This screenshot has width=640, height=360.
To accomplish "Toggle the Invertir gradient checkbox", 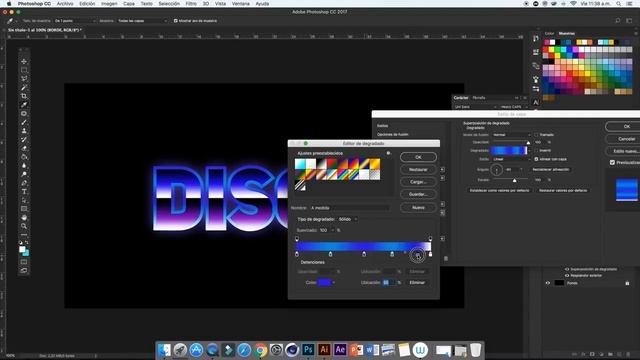I will [x=536, y=151].
